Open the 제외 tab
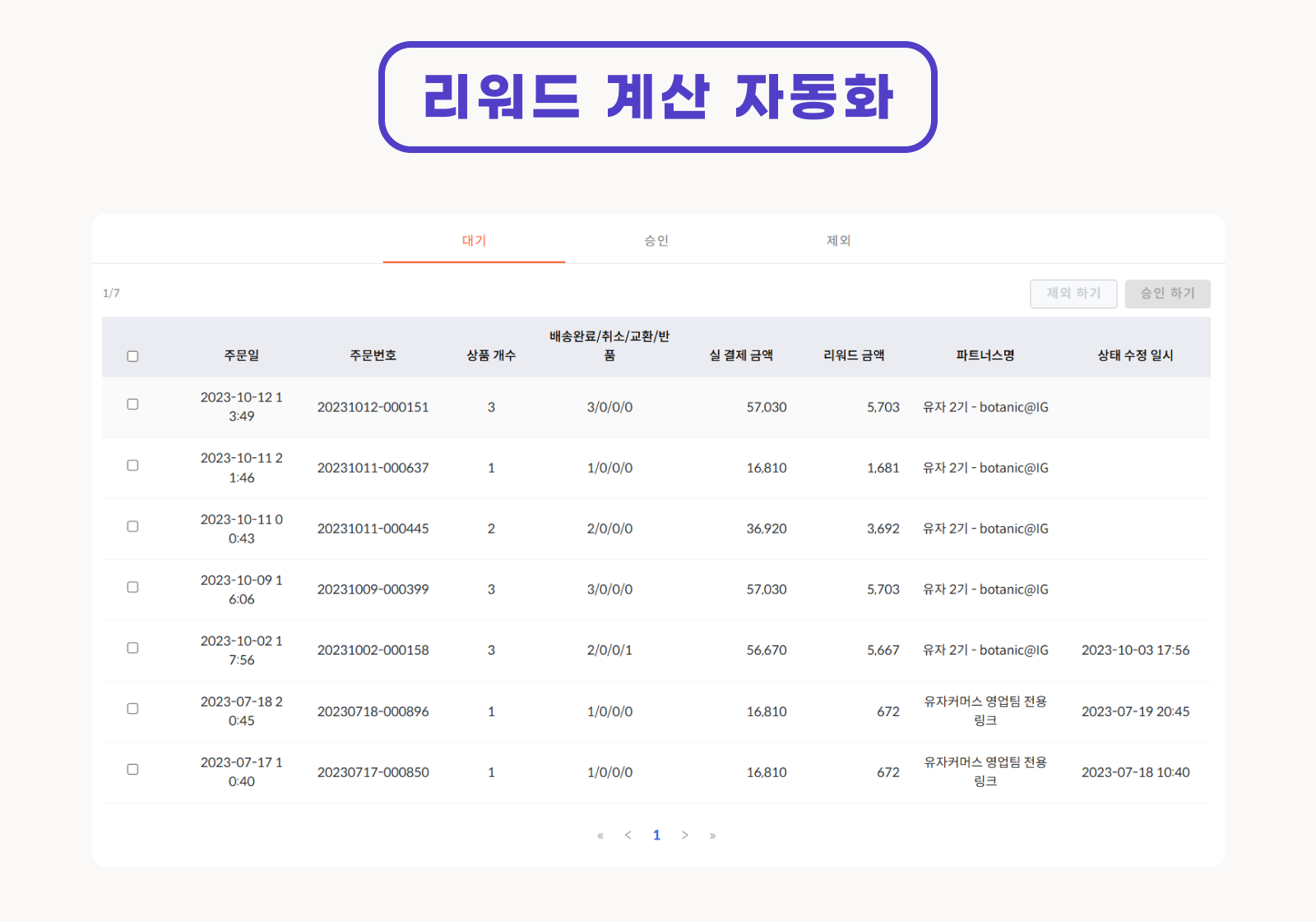This screenshot has width=1316, height=921. [840, 239]
